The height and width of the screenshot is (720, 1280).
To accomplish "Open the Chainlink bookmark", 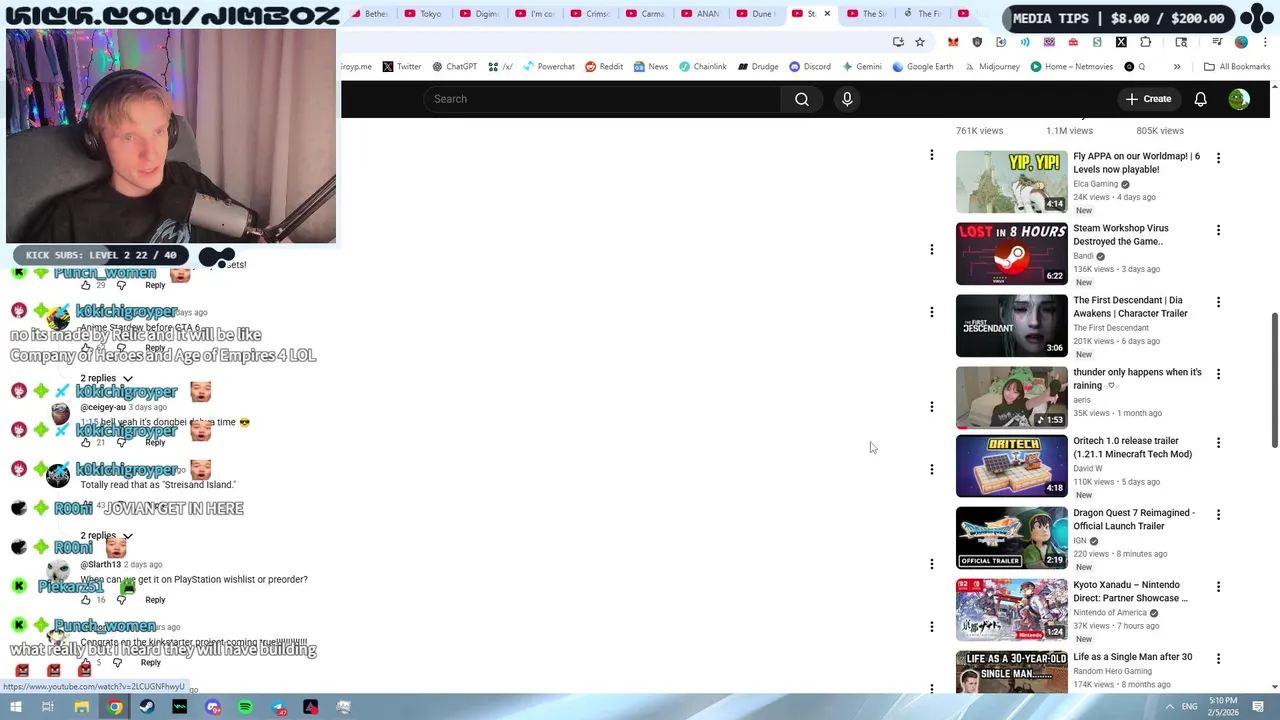I will [703, 67].
